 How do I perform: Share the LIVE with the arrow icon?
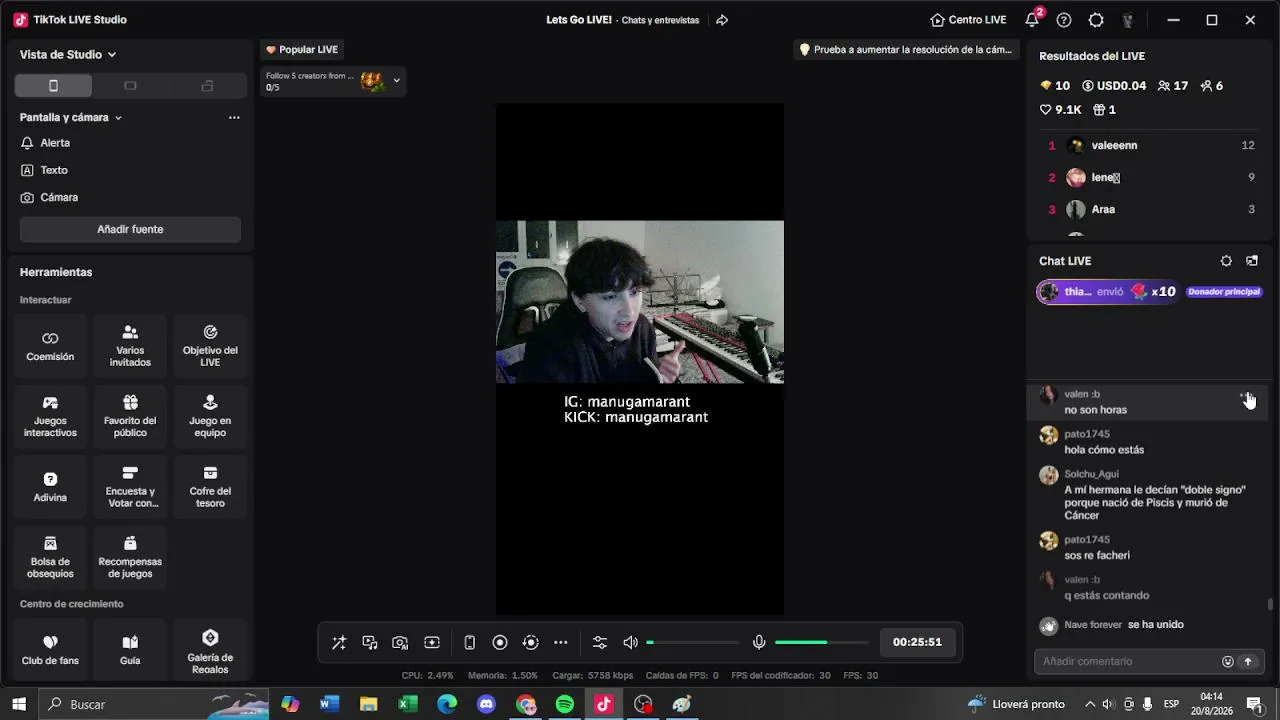tap(722, 20)
